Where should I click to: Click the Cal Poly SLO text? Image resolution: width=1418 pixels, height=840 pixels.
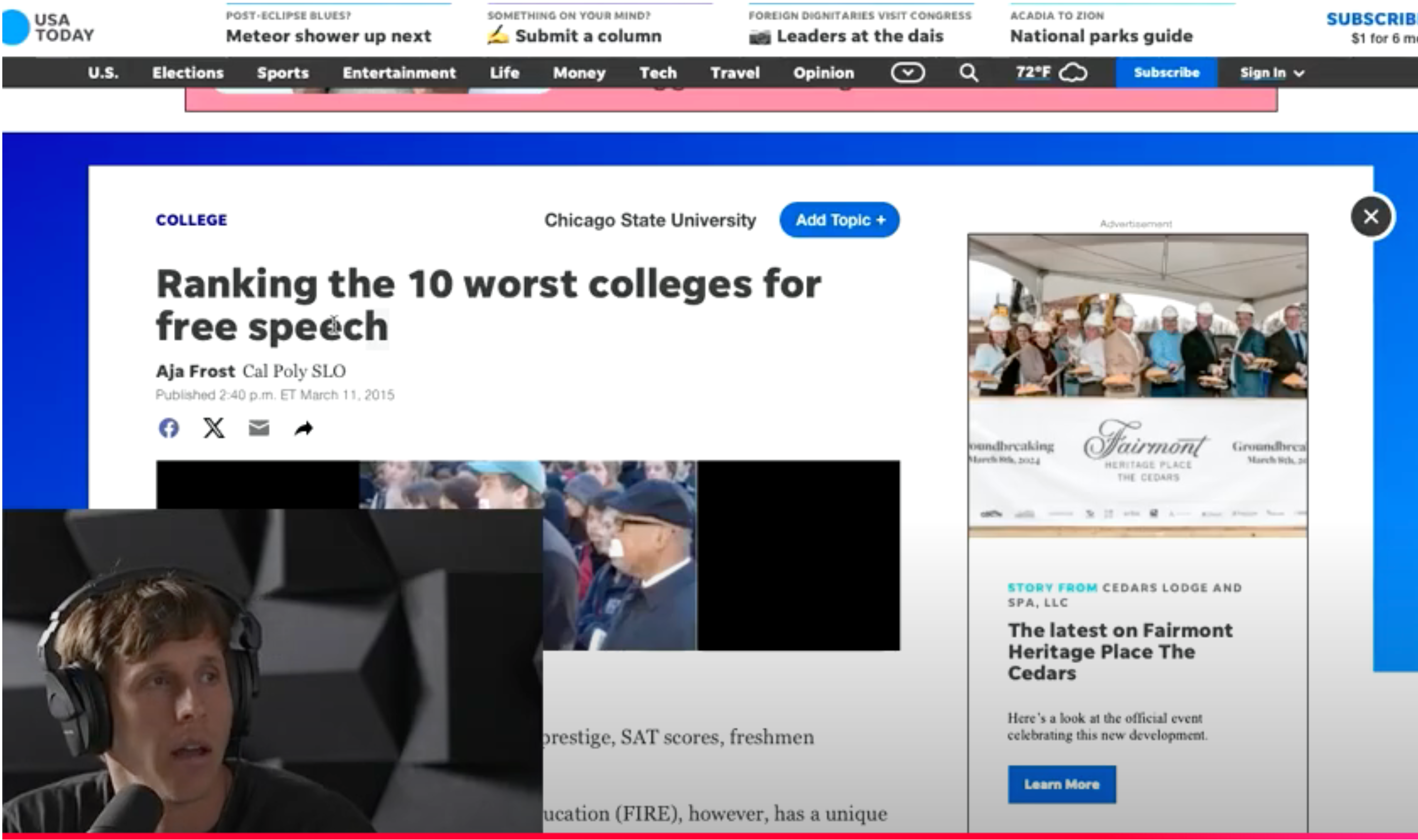coord(294,371)
